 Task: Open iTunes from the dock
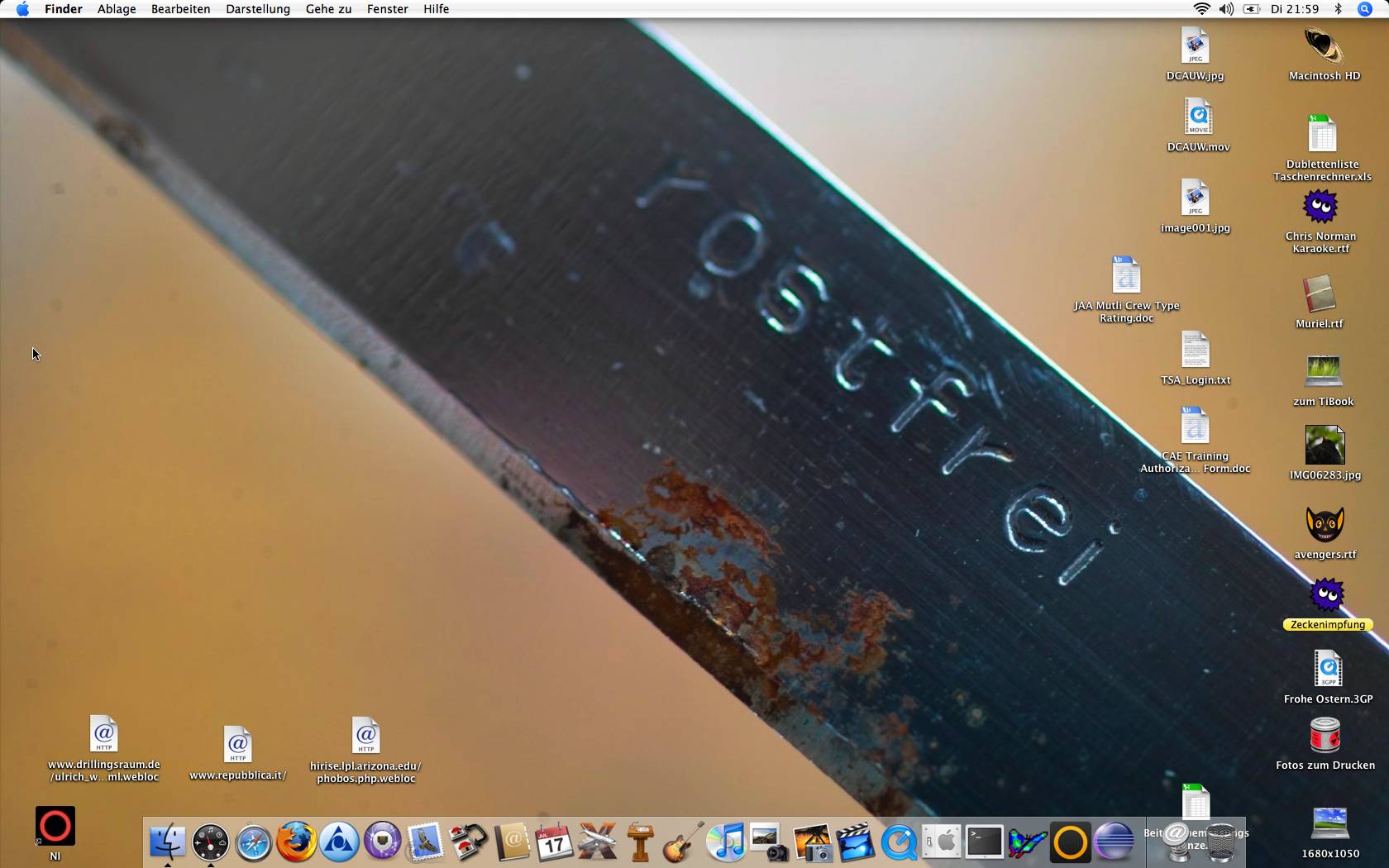pos(726,842)
